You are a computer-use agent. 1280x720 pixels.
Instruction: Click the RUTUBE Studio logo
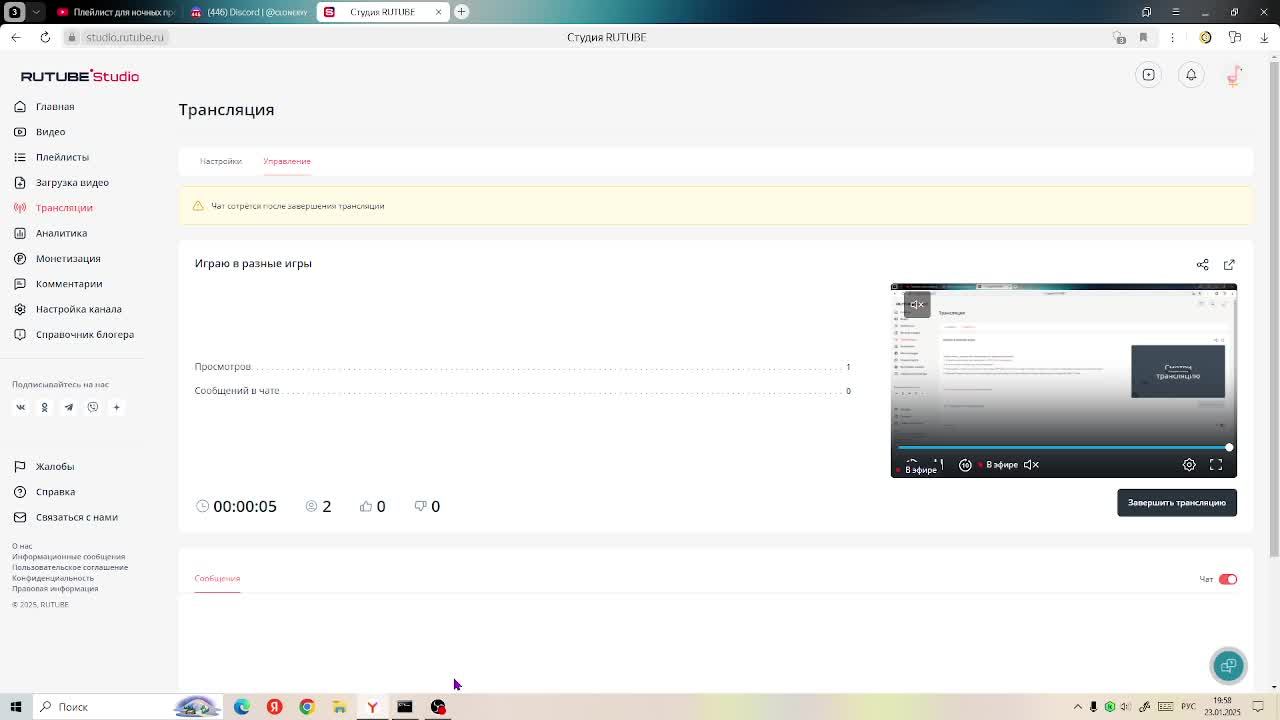point(80,76)
